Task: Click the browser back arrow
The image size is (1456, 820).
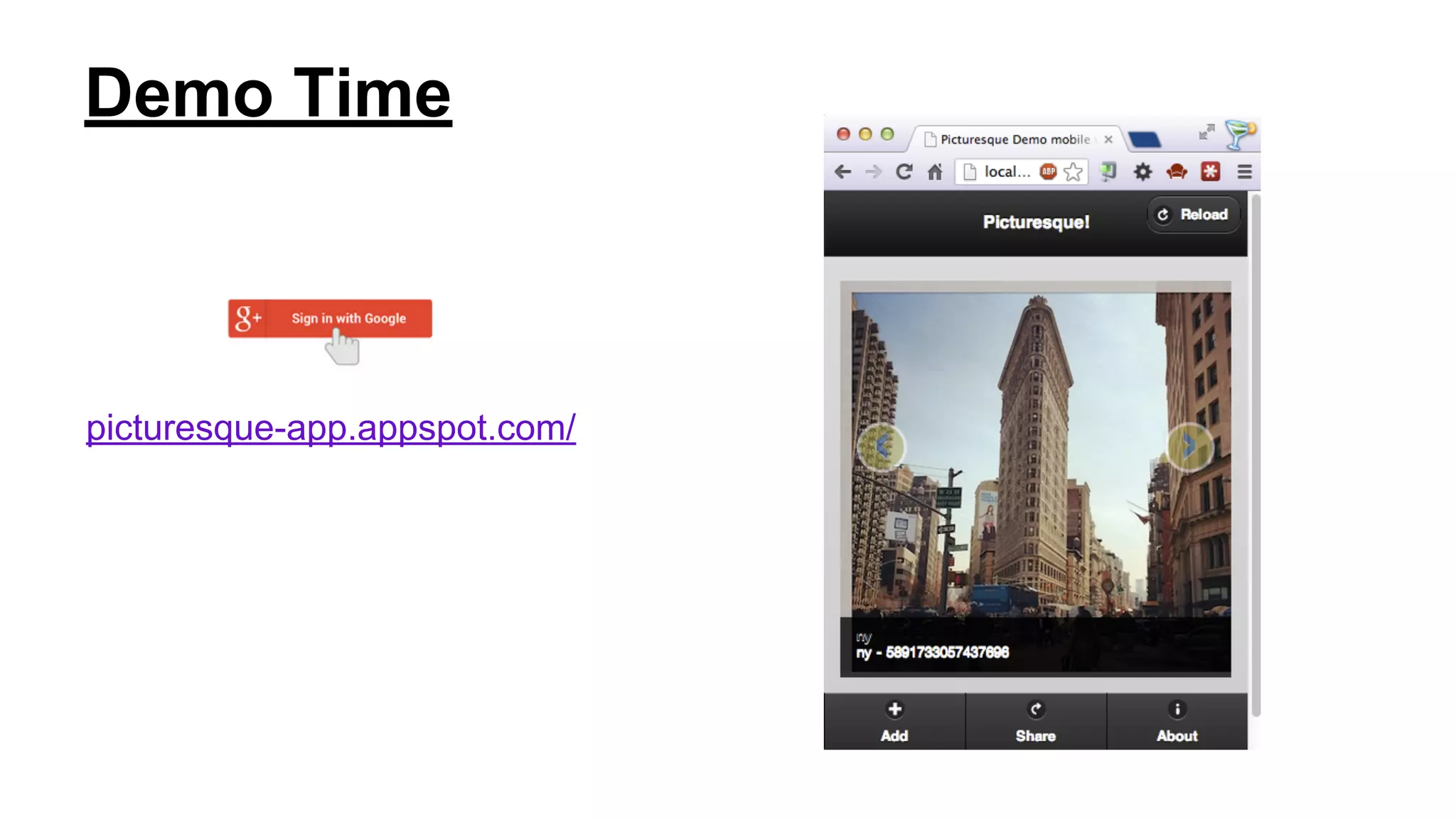Action: click(x=842, y=171)
